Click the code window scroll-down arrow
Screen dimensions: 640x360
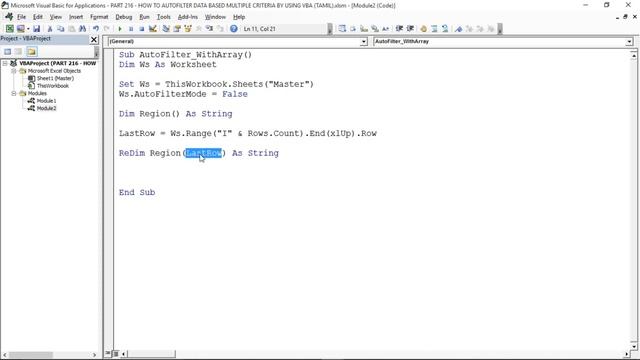pos(633,347)
